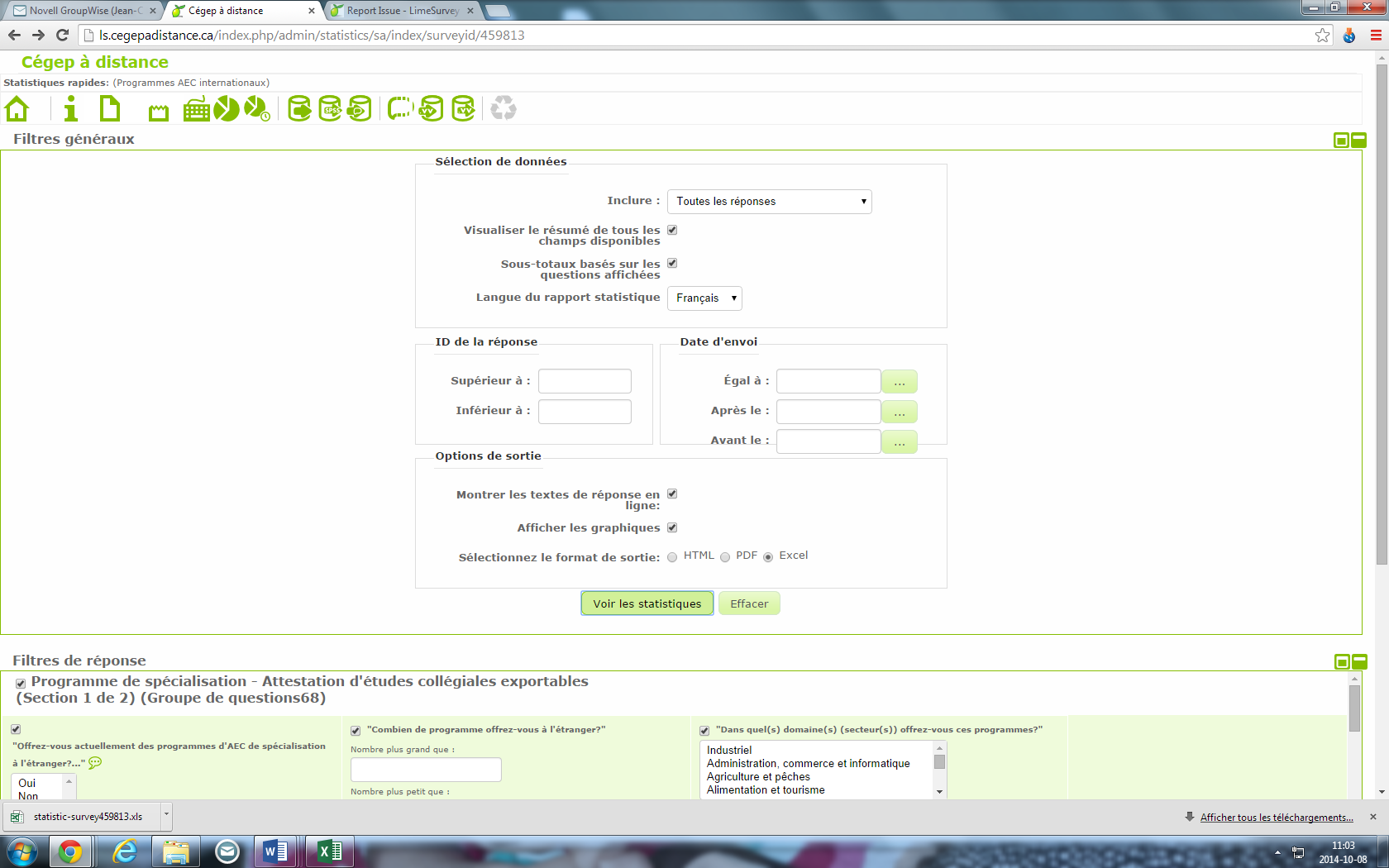Open the downloaded file's options arrow
The image size is (1389, 868).
[166, 815]
